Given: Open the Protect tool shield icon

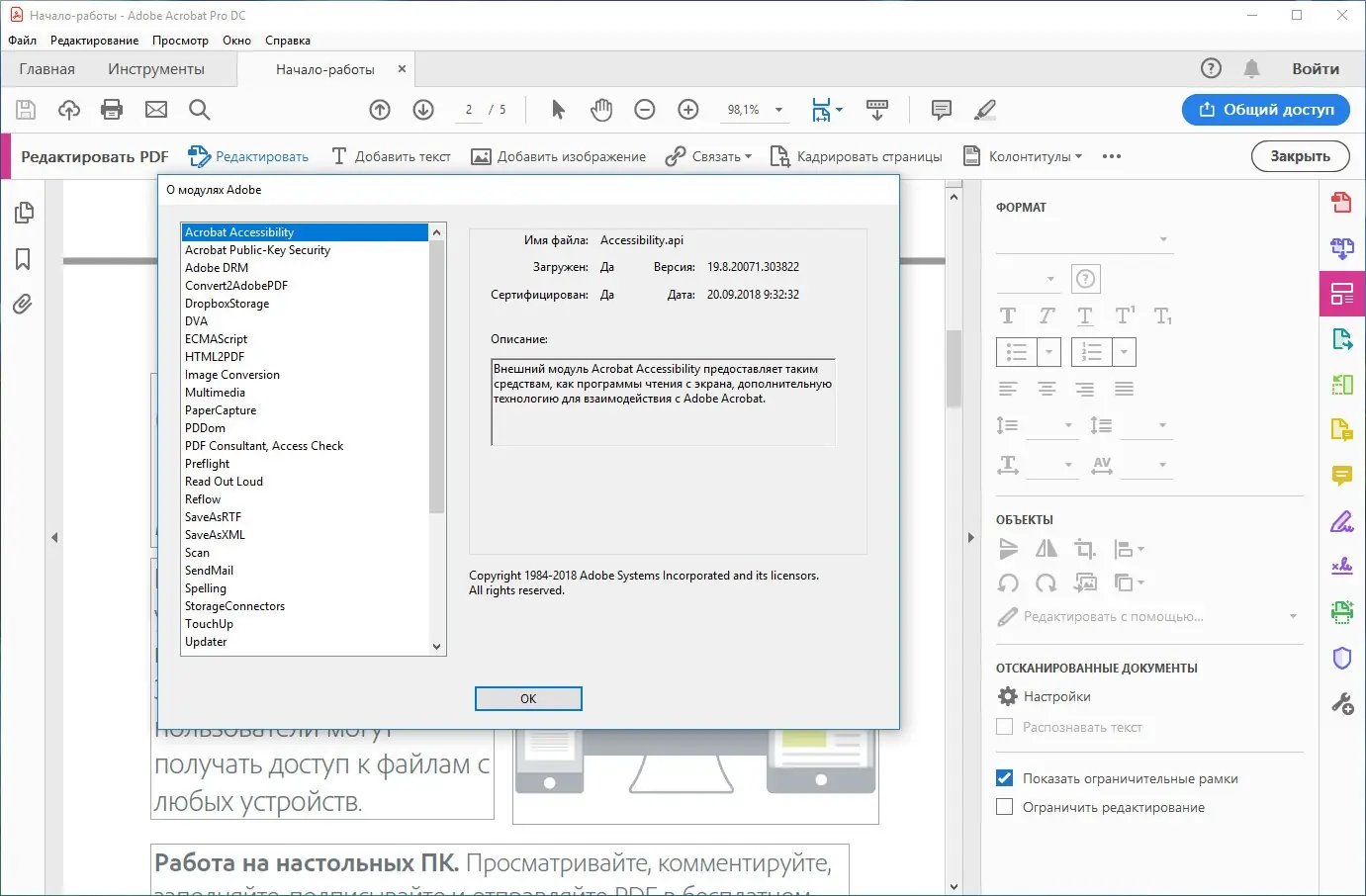Looking at the screenshot, I should click(1342, 658).
